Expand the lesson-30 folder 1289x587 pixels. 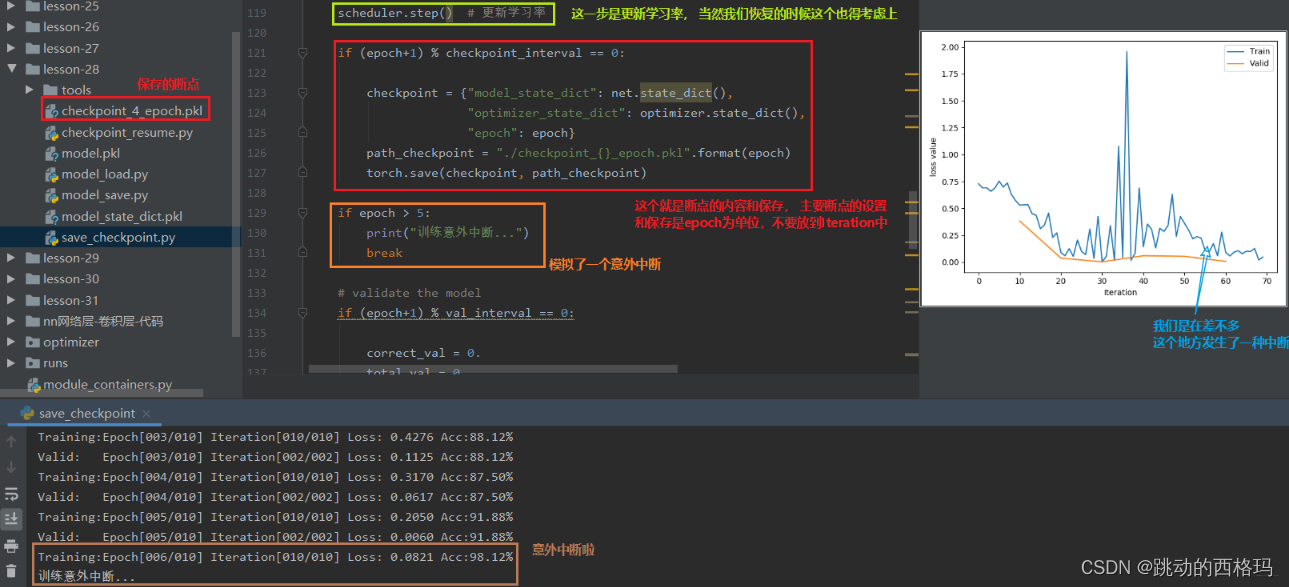11,279
